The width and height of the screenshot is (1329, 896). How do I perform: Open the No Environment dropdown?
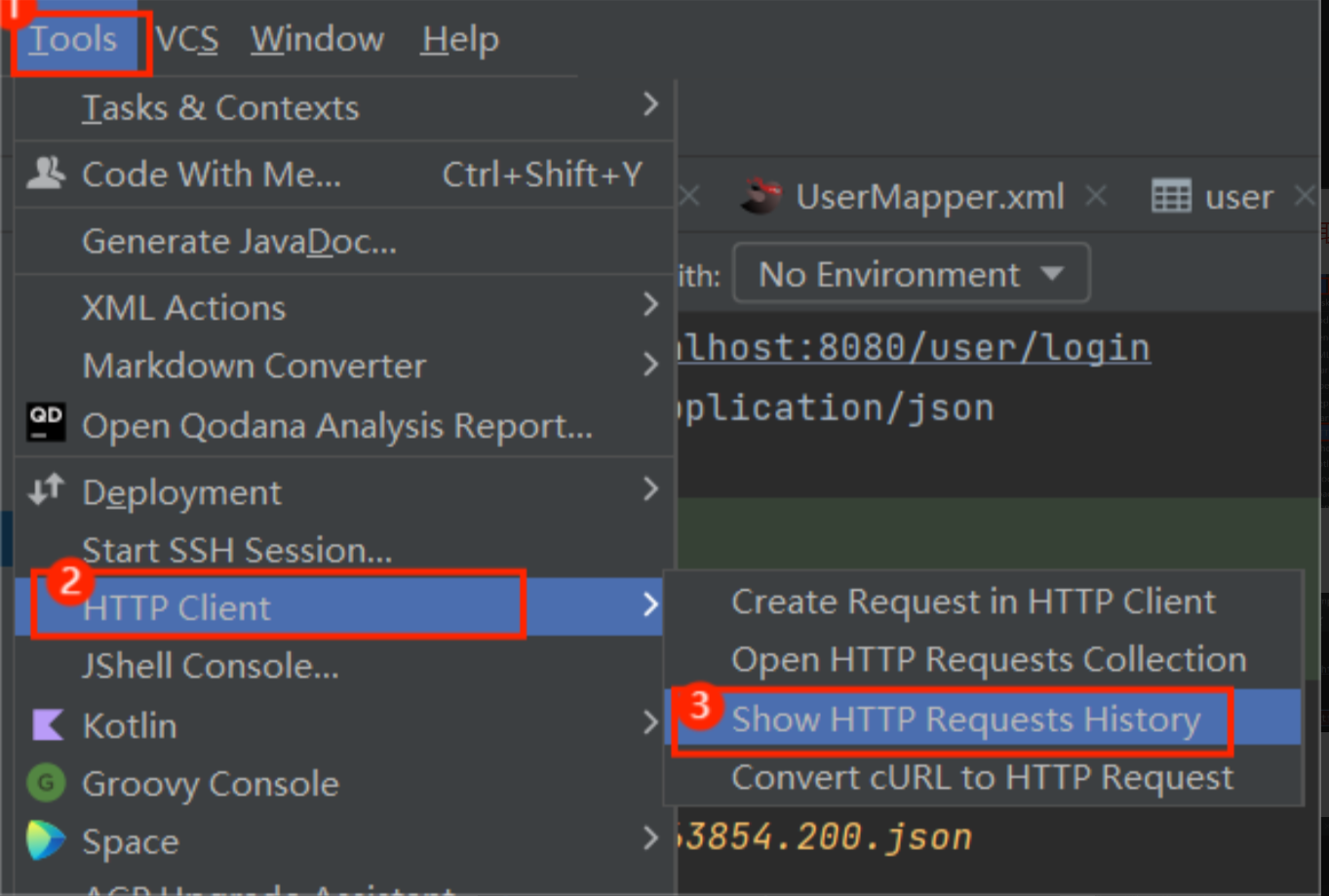point(910,275)
